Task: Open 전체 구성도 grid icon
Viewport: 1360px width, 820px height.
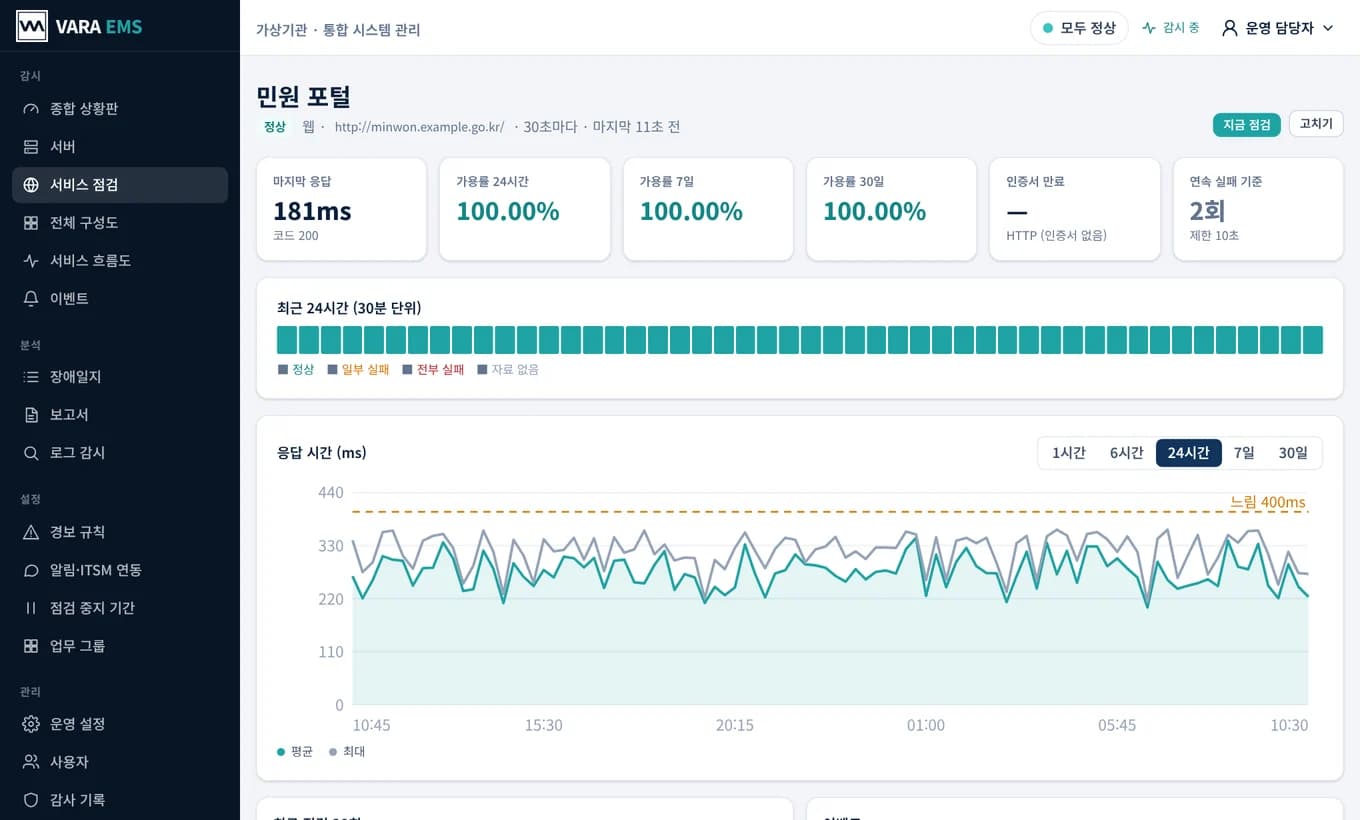Action: (x=31, y=222)
